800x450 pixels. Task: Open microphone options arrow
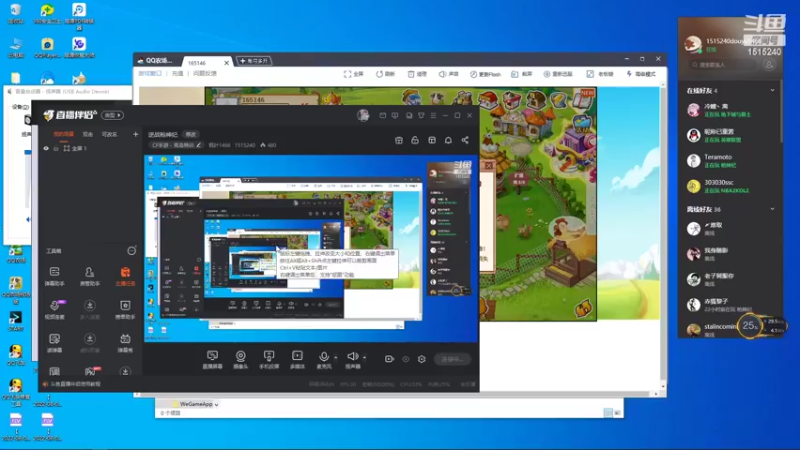tap(335, 357)
